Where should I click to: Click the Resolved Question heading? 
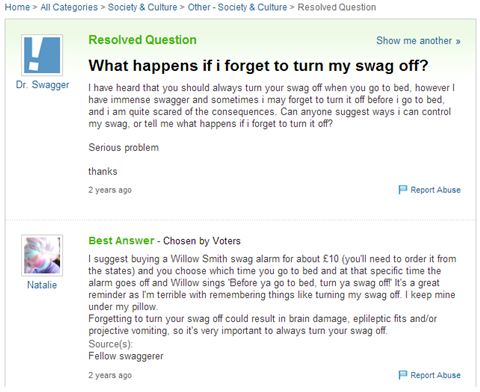click(x=143, y=40)
